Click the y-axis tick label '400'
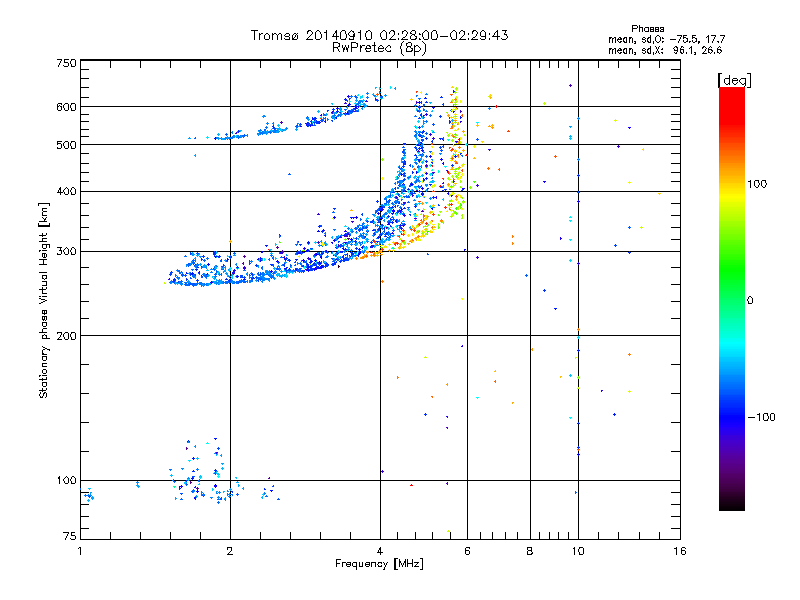 (66, 192)
